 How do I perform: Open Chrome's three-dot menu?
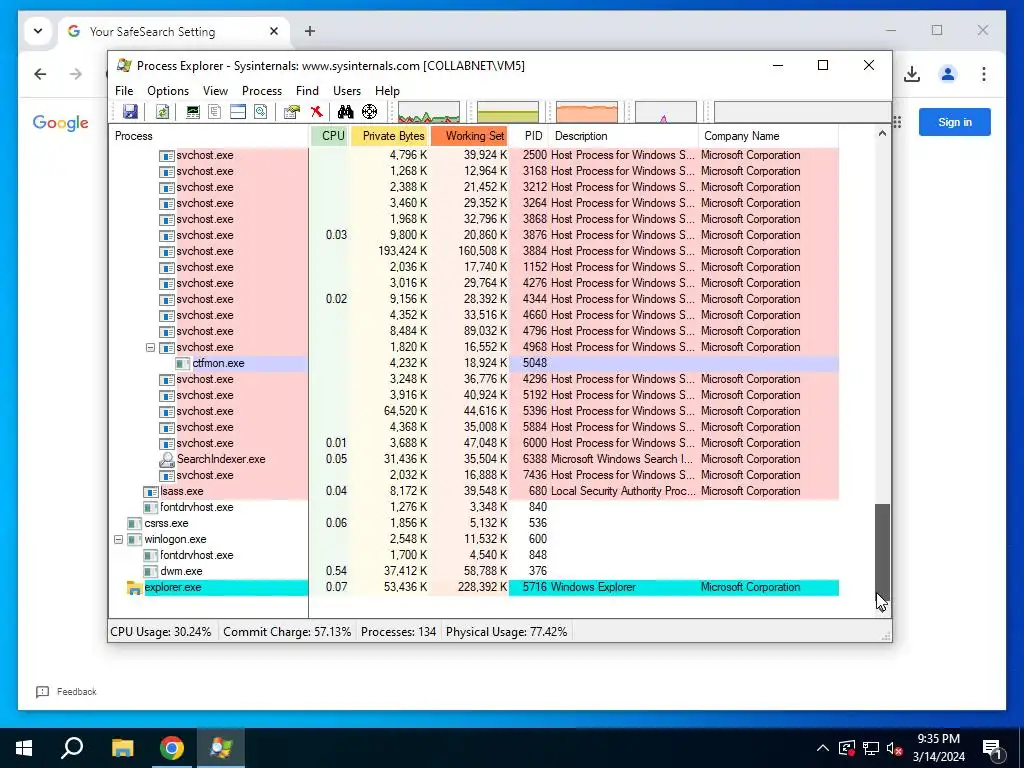pos(984,74)
